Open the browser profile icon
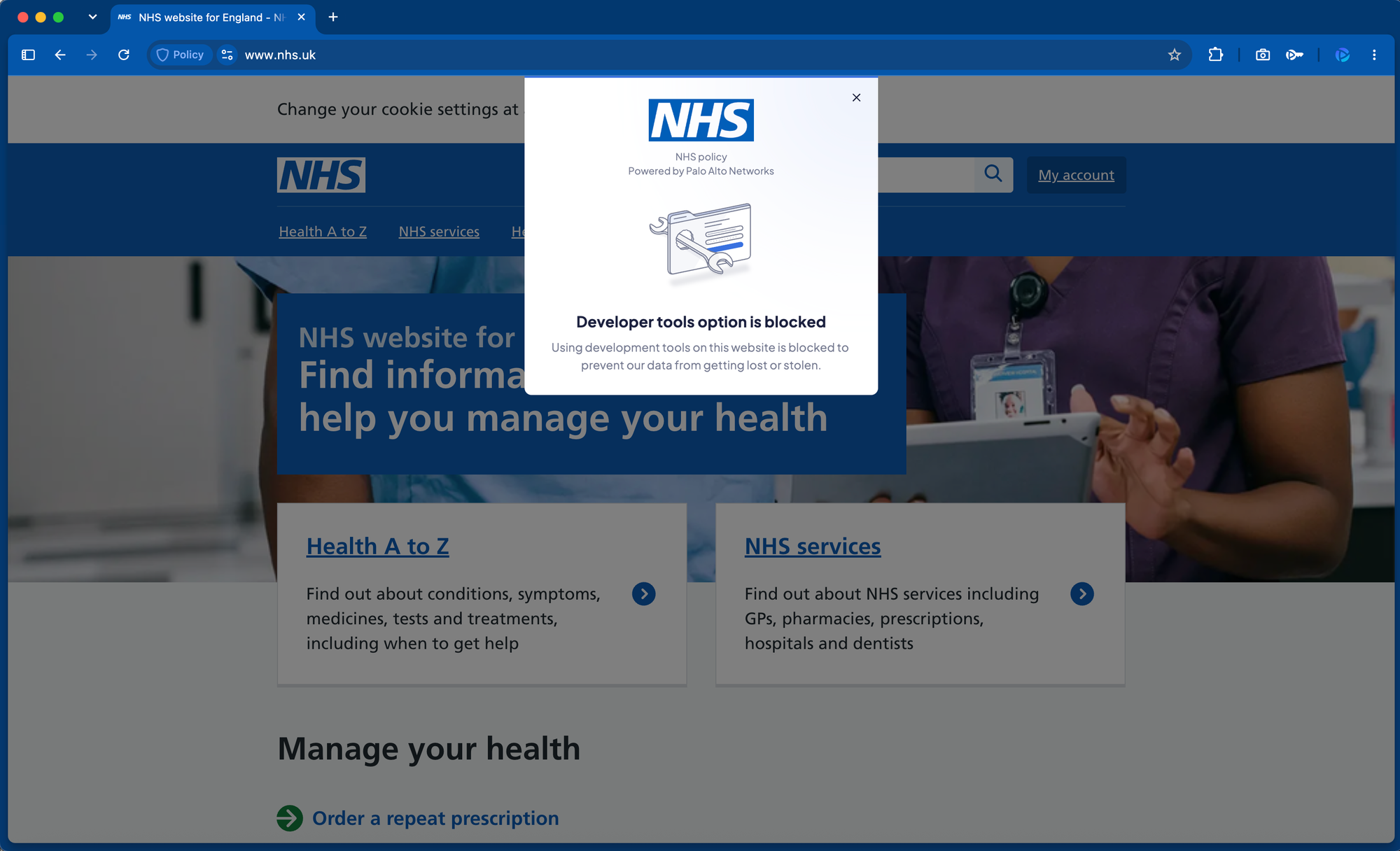This screenshot has height=851, width=1400. click(x=1343, y=55)
